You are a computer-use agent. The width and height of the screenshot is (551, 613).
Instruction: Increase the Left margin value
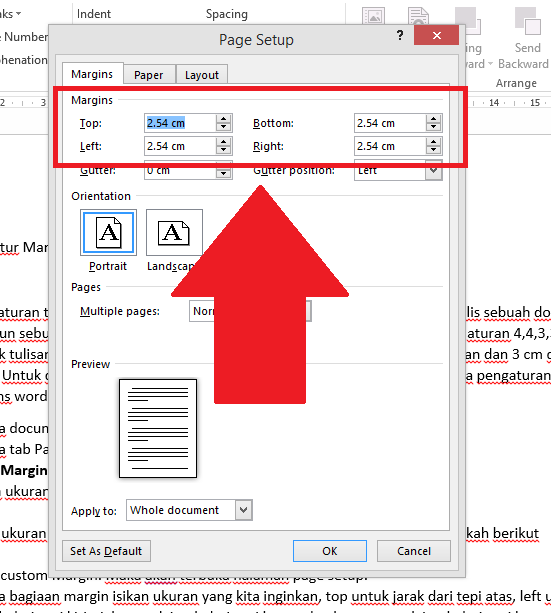224,142
